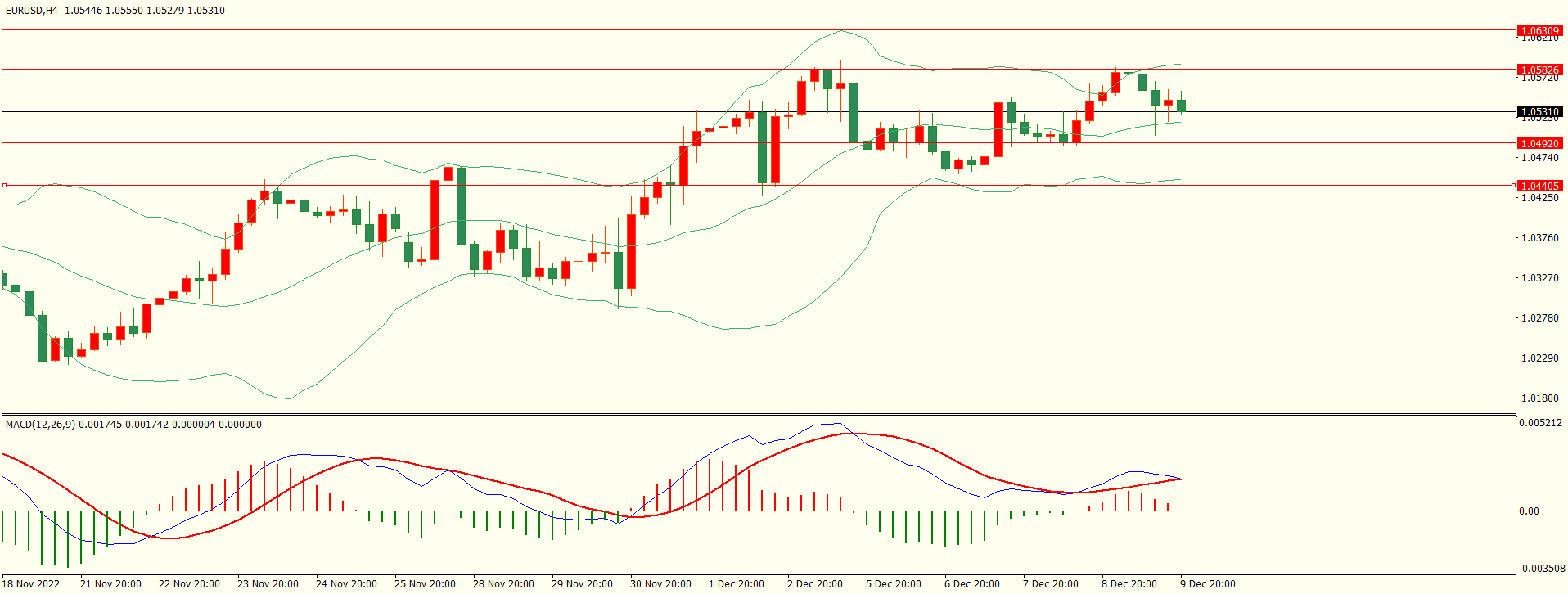Grab the left anchor square of the 1.04405 line
This screenshot has width=1568, height=594.
point(4,186)
